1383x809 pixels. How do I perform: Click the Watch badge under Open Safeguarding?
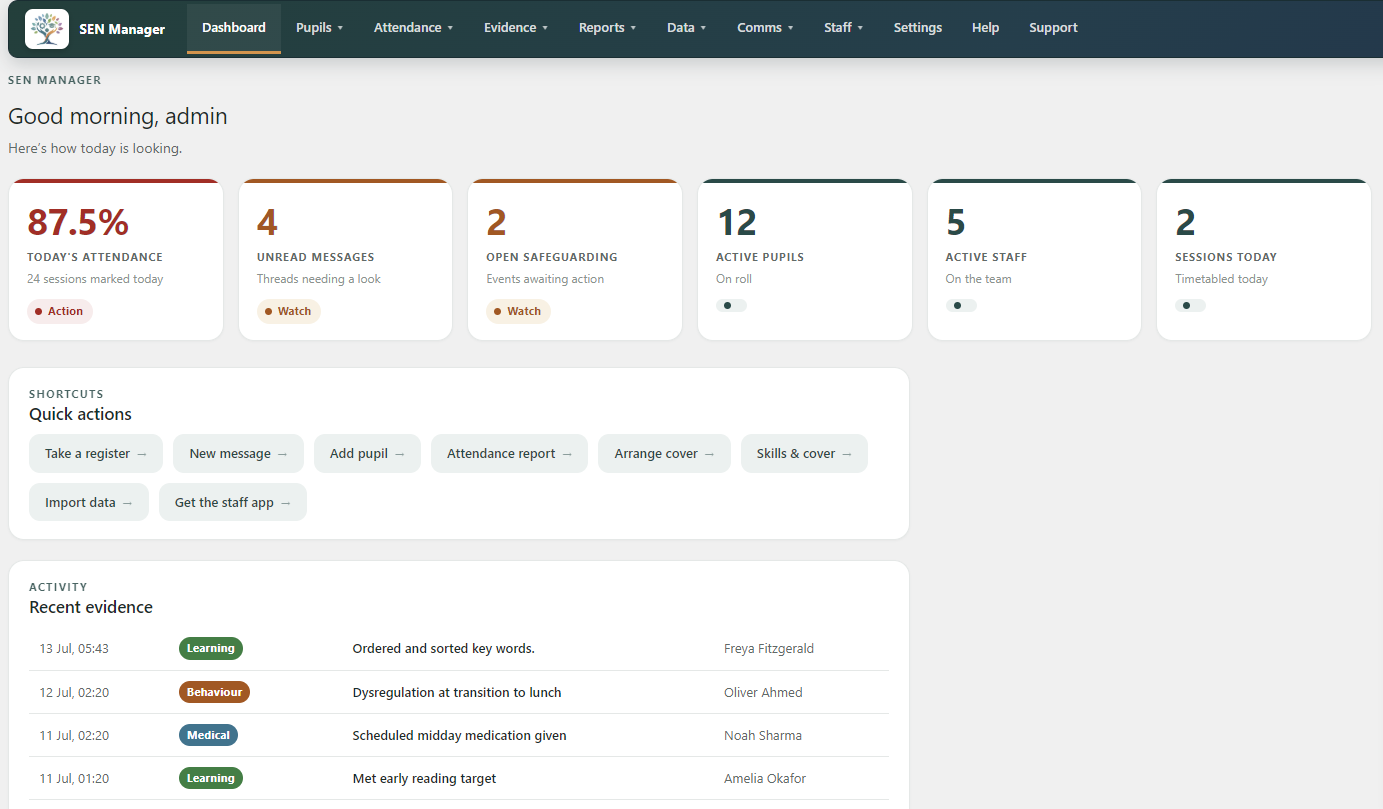pyautogui.click(x=518, y=311)
